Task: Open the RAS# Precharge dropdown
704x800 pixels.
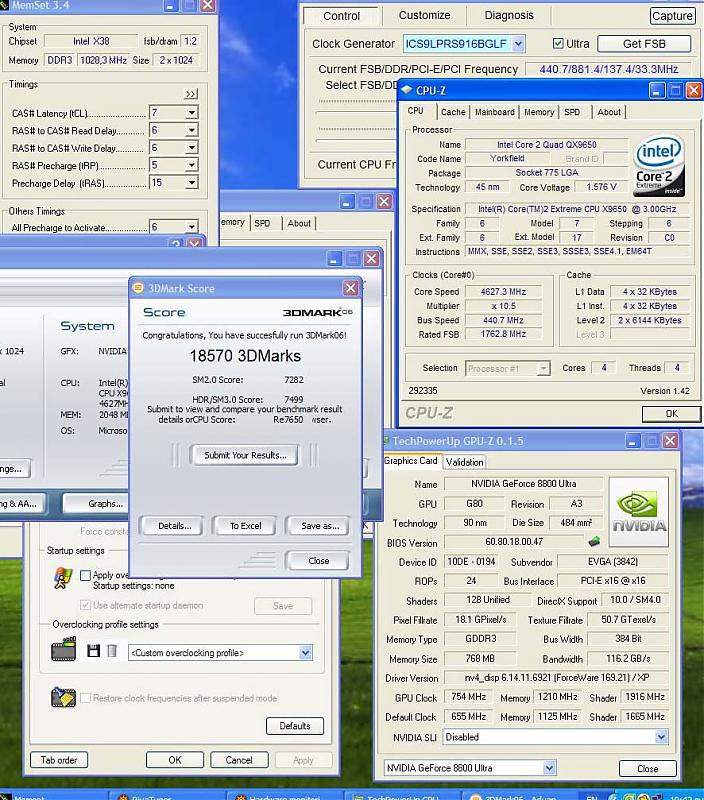Action: [192, 165]
